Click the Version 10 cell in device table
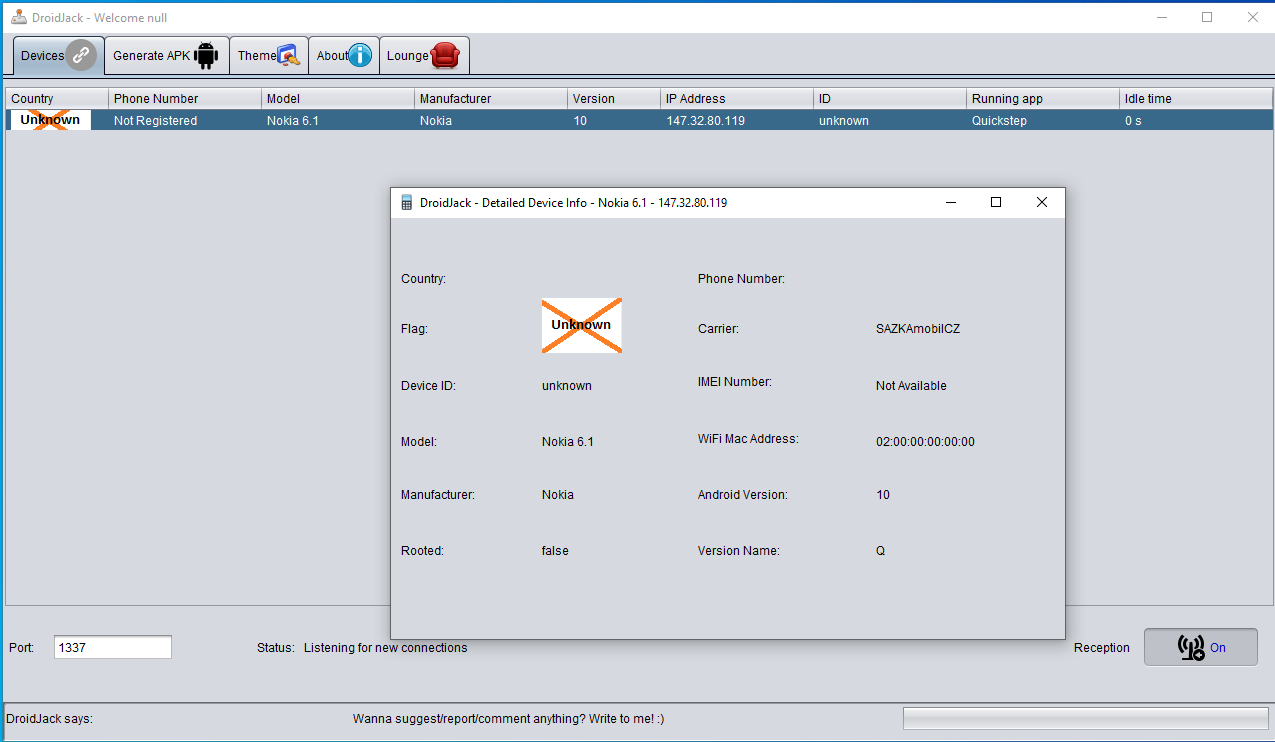The width and height of the screenshot is (1275, 742). pyautogui.click(x=614, y=120)
